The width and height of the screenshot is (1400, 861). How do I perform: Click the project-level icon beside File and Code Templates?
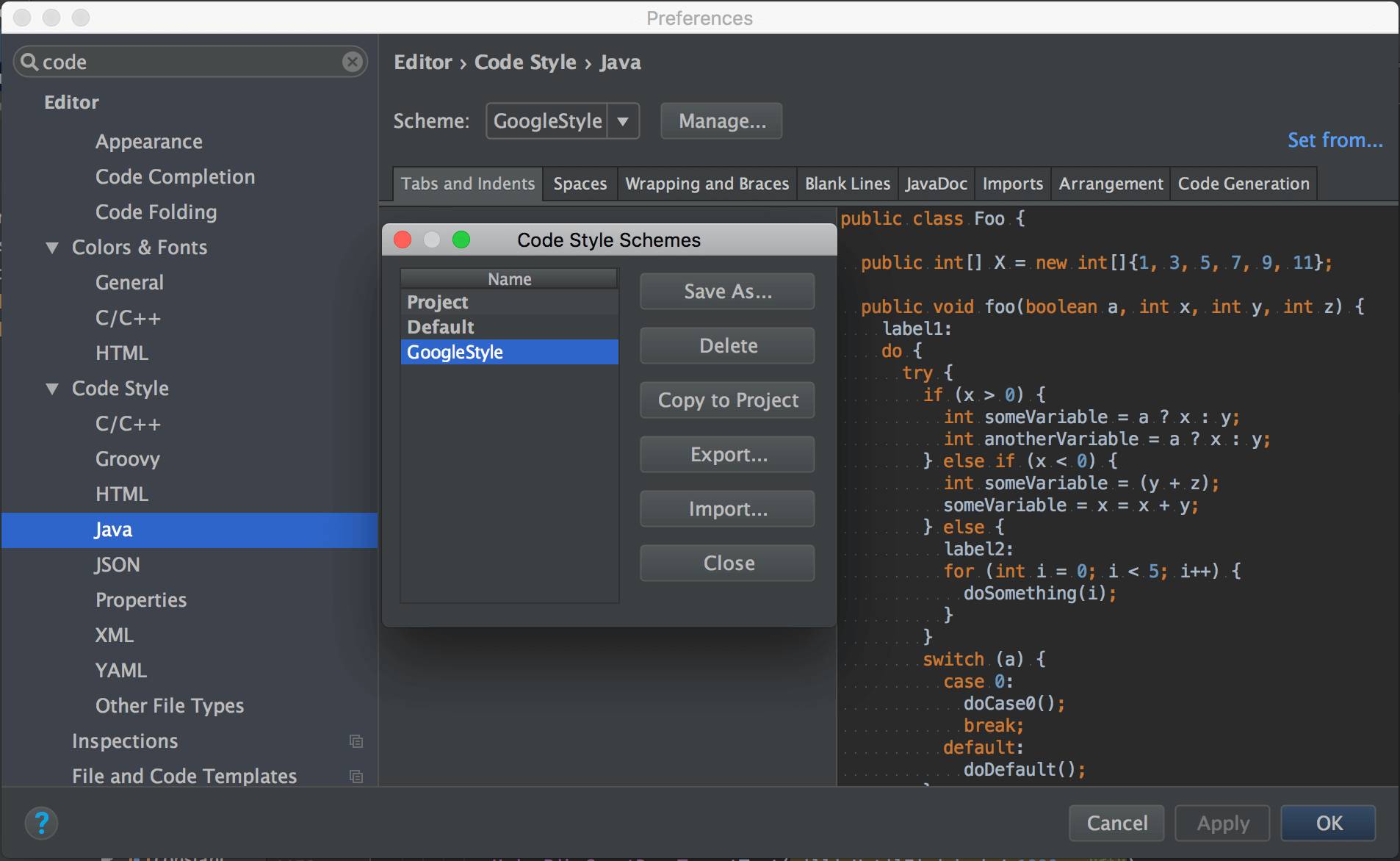[356, 777]
